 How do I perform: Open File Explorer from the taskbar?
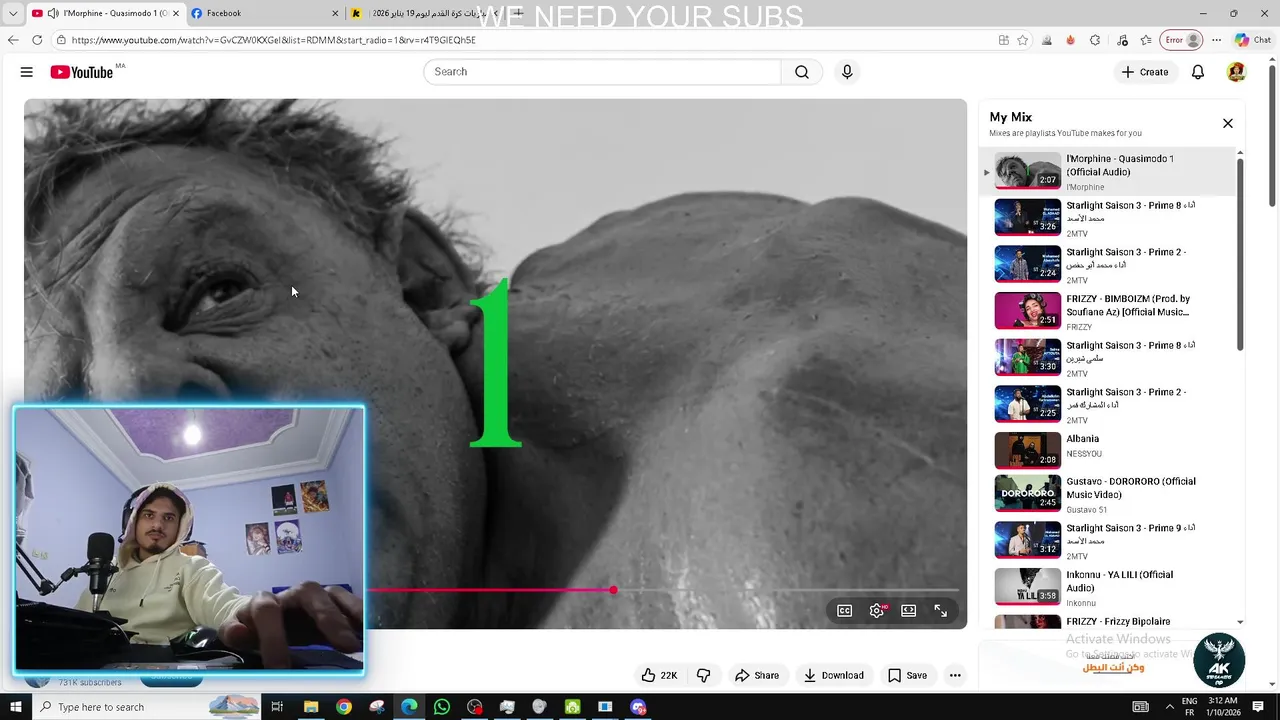[311, 707]
